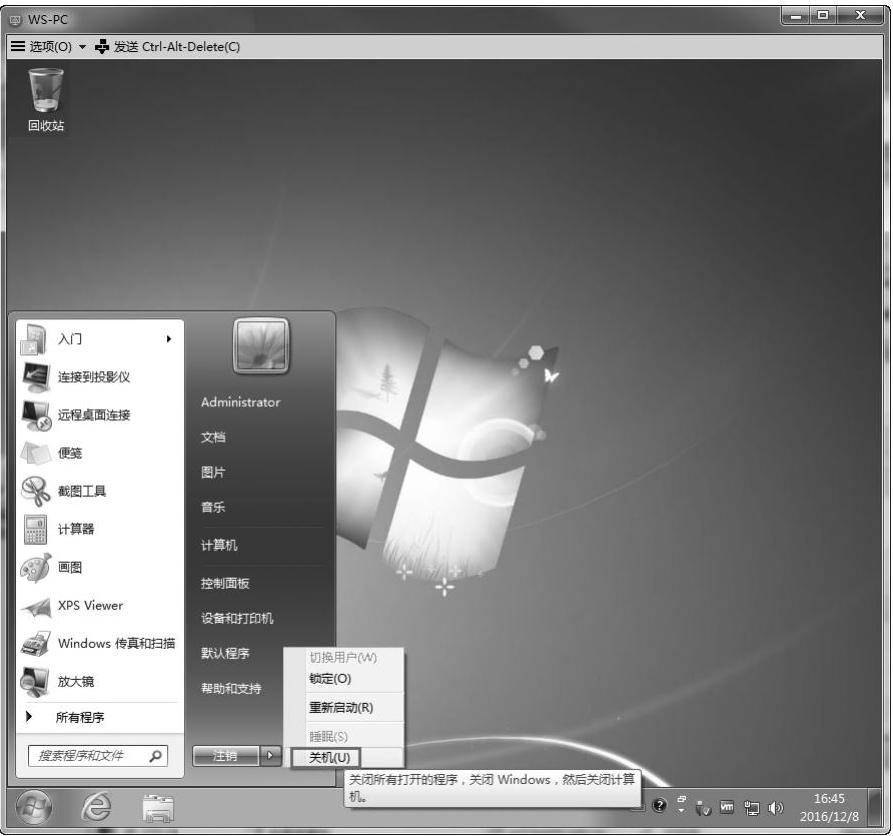The image size is (893, 836).
Task: Click the Windows 传真和扫描 icon
Action: [x=35, y=644]
